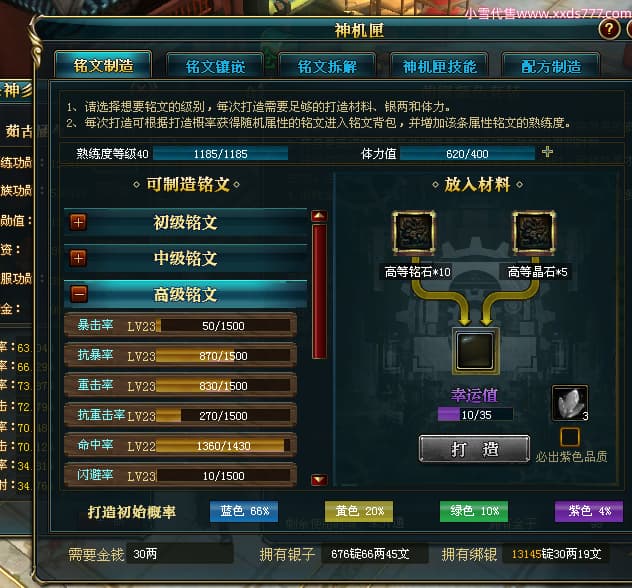Select the crafted inscription output slot
Image resolution: width=632 pixels, height=588 pixels.
click(475, 351)
